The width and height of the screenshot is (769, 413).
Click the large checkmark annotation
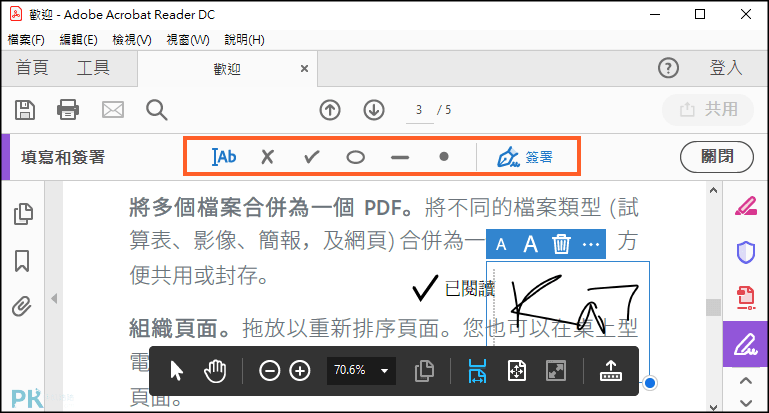click(425, 288)
